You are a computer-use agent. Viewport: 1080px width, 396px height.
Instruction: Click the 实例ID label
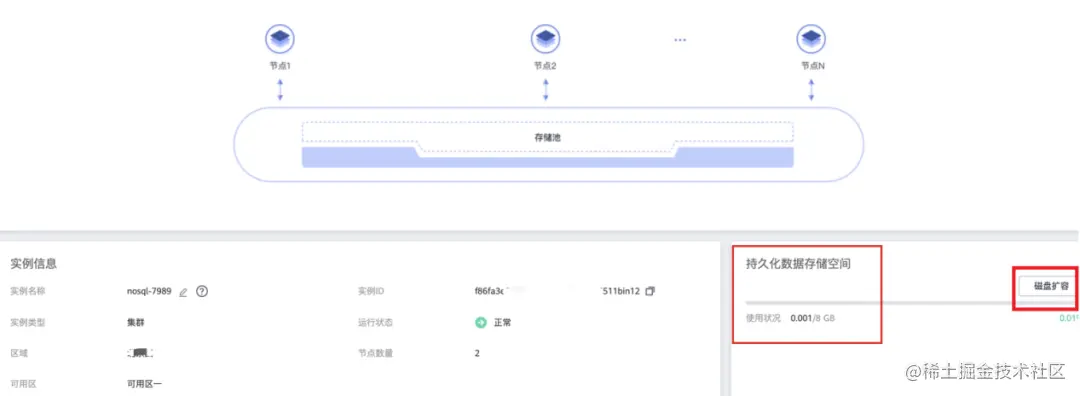coord(371,291)
